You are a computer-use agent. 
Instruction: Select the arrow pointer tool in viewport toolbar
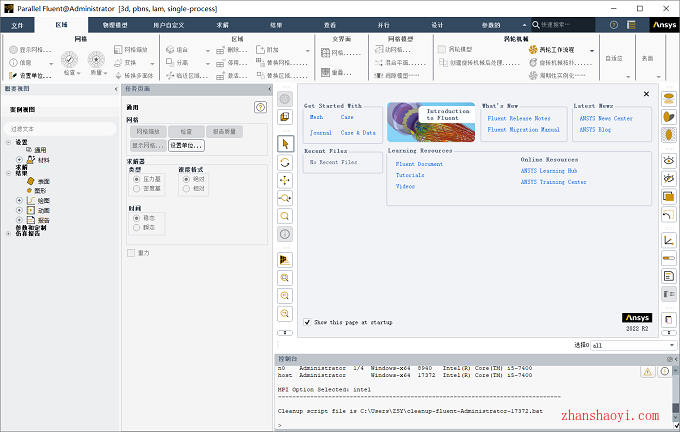[285, 144]
